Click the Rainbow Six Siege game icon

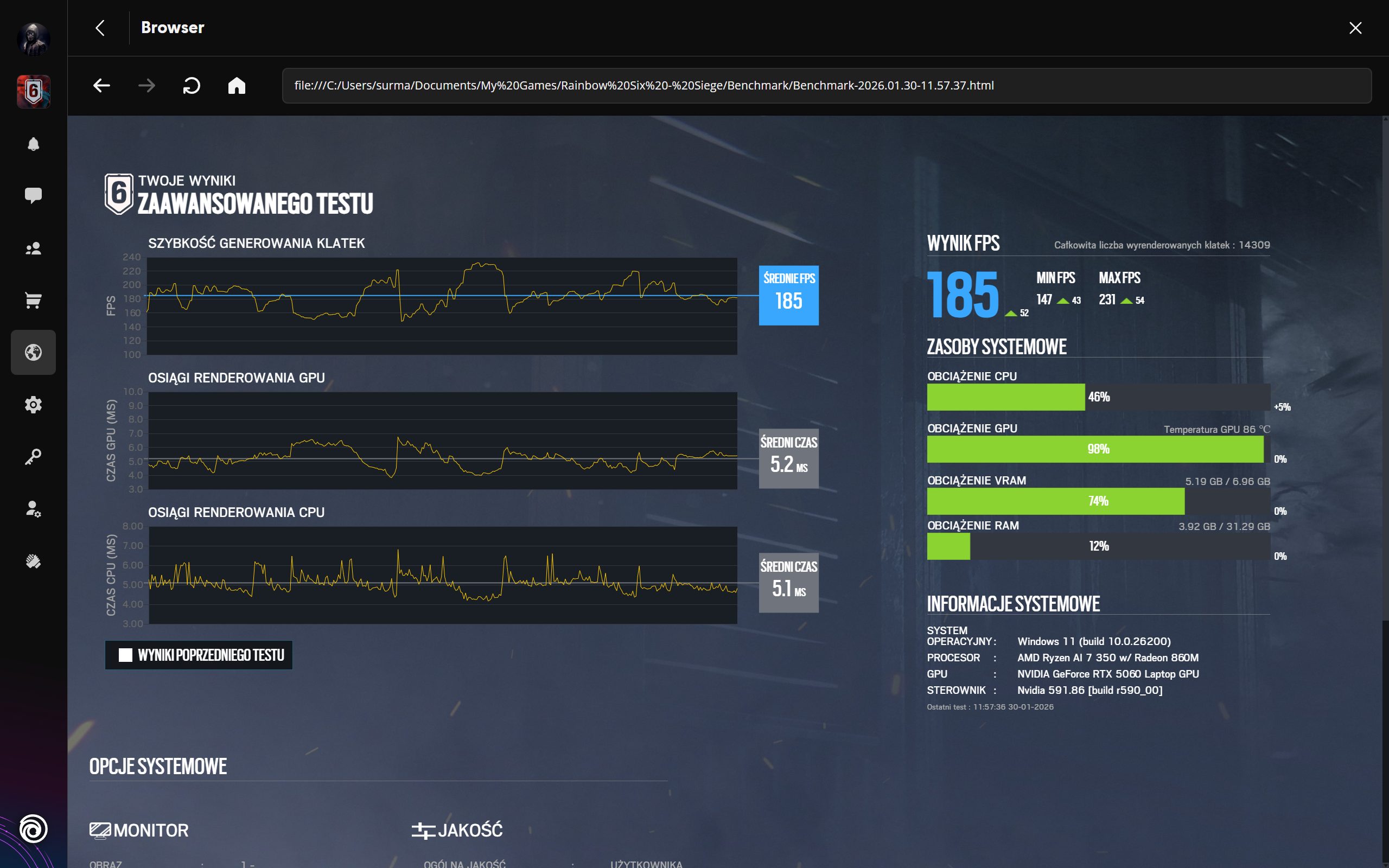tap(33, 91)
